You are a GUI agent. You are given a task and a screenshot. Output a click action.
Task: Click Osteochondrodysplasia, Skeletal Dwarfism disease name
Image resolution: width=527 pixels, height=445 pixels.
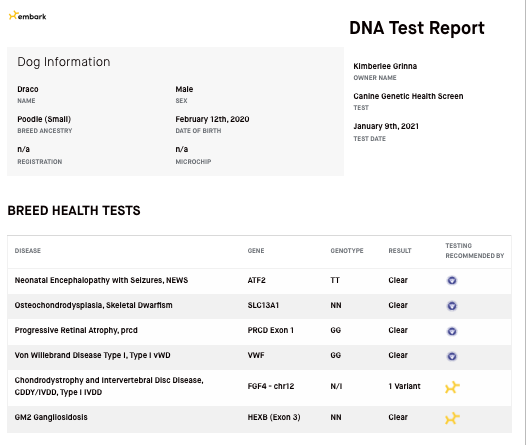[93, 305]
